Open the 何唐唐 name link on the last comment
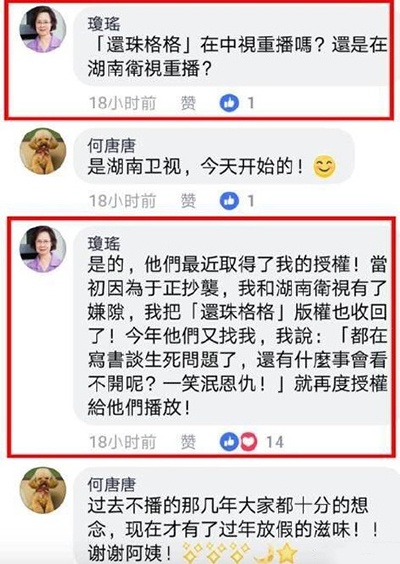 [112, 485]
